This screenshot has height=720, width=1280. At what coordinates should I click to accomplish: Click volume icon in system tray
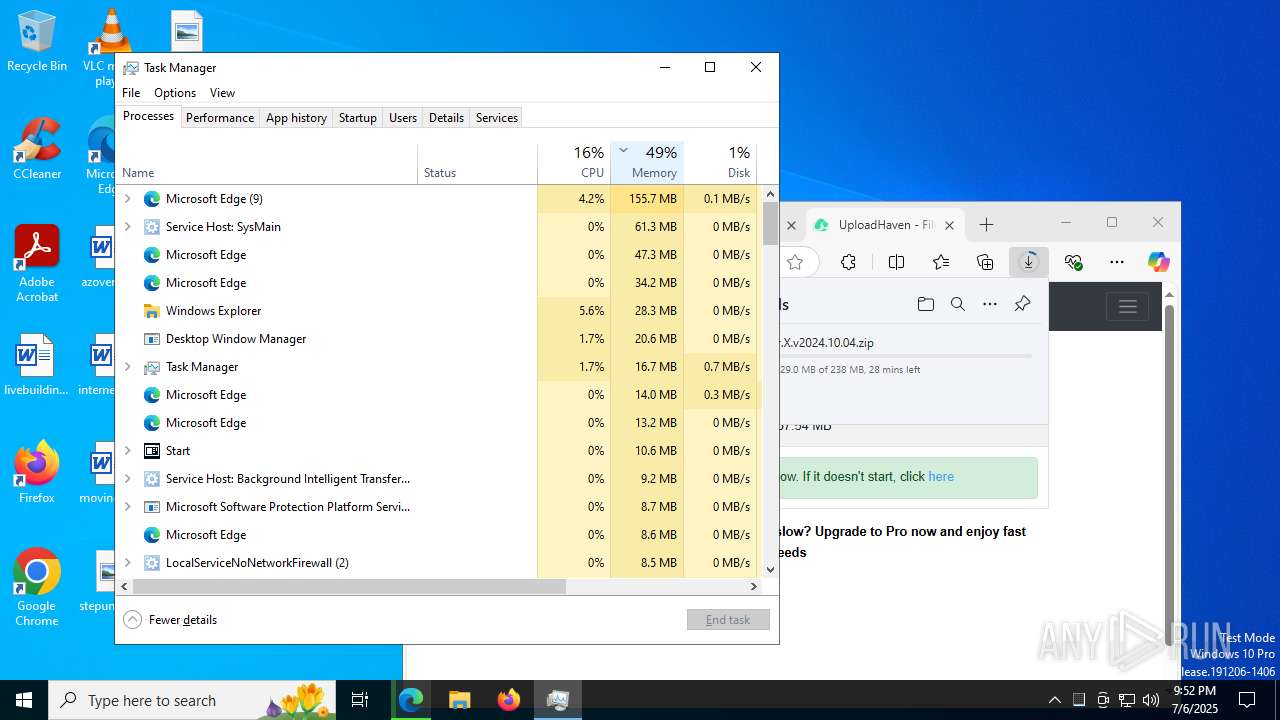tap(1151, 700)
